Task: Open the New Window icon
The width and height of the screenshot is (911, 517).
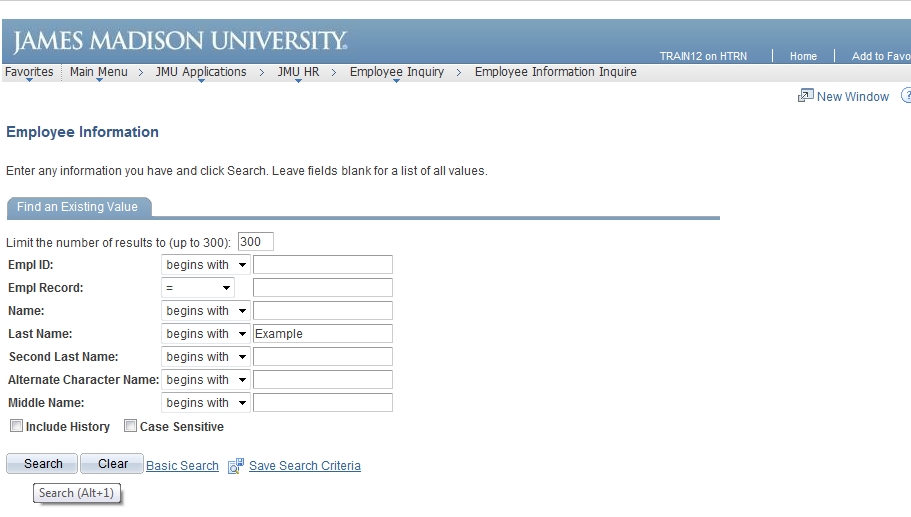Action: click(x=805, y=96)
